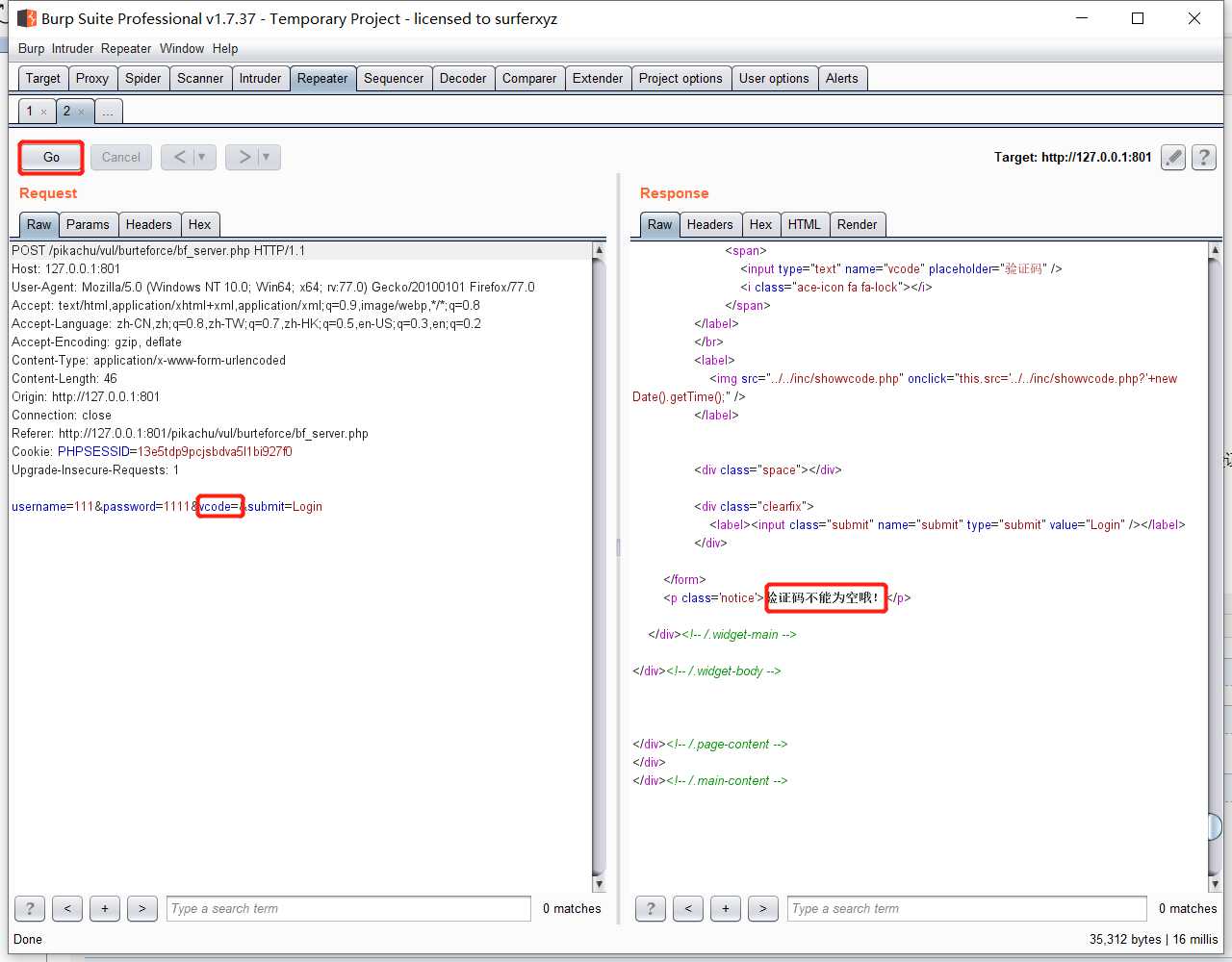Switch to the Intruder tool tab
Viewport: 1232px width, 962px height.
(x=261, y=78)
